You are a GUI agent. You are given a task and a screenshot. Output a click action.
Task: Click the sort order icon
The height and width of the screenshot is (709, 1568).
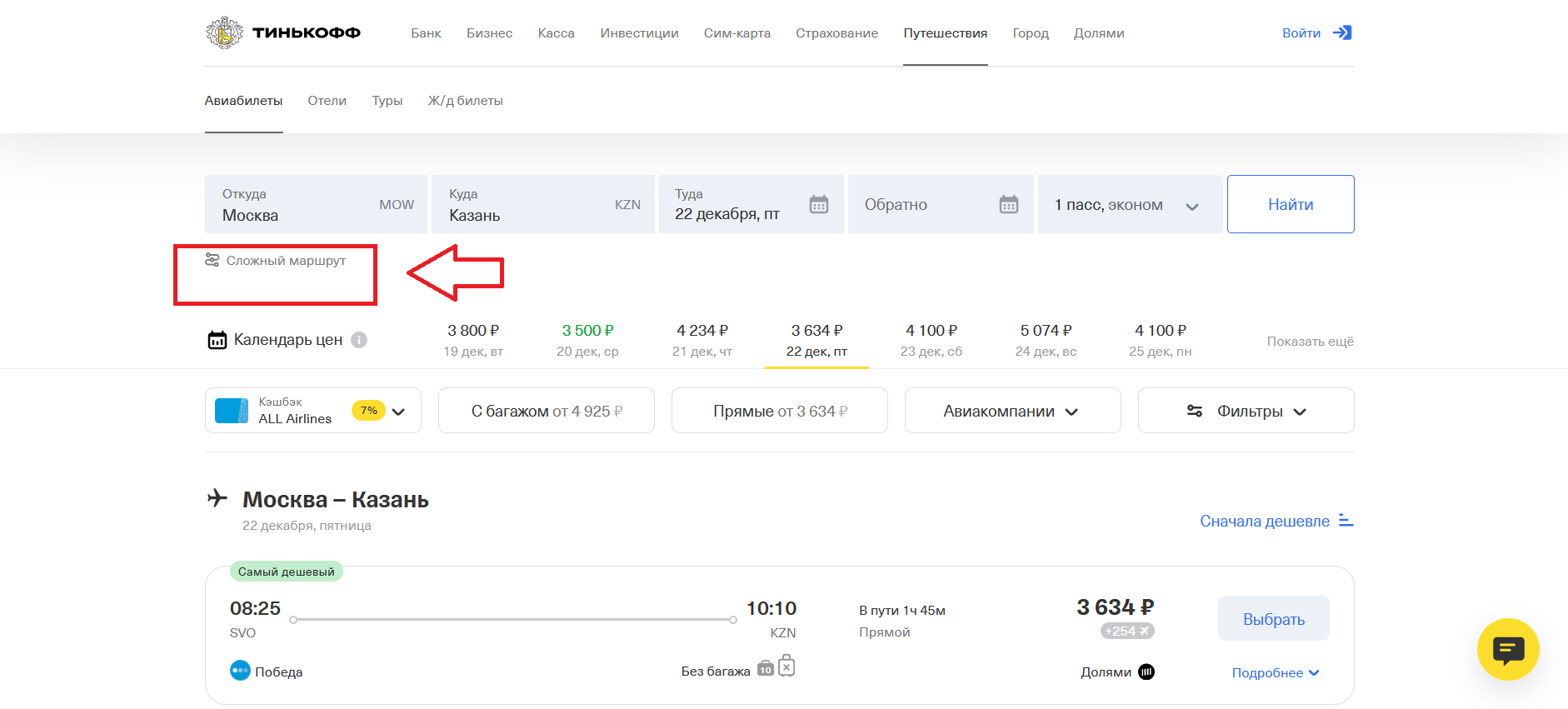coord(1346,521)
